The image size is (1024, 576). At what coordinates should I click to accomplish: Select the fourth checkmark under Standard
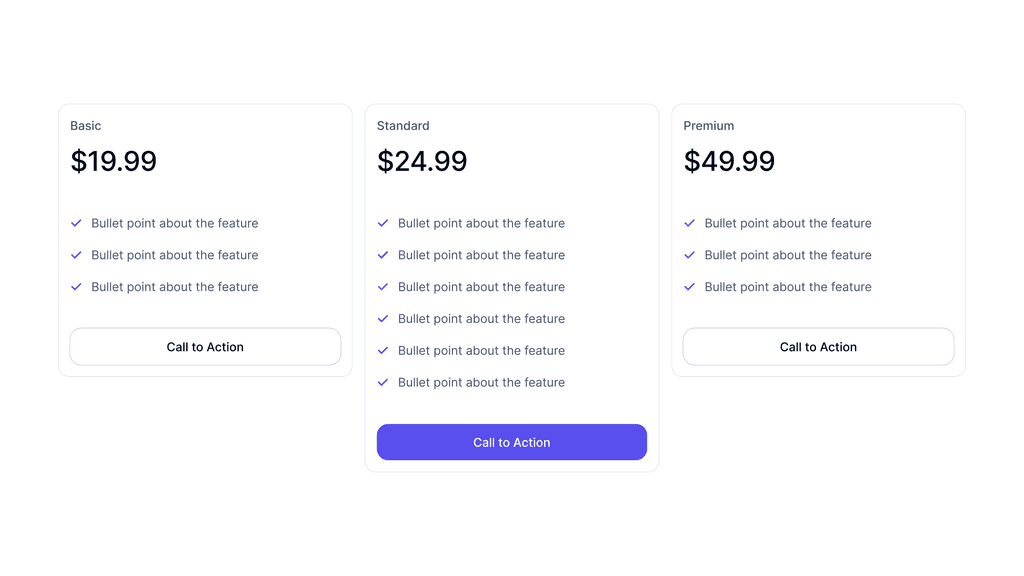coord(383,319)
